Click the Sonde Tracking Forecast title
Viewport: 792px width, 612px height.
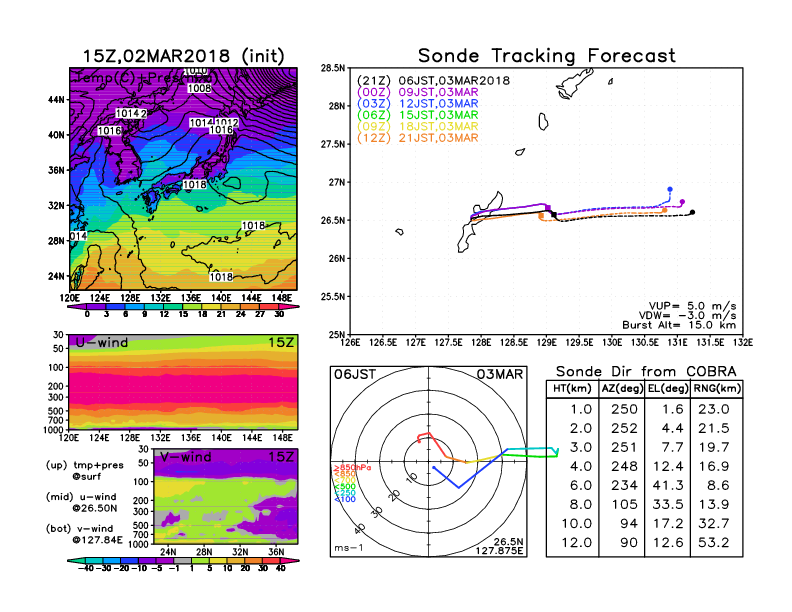tap(546, 56)
